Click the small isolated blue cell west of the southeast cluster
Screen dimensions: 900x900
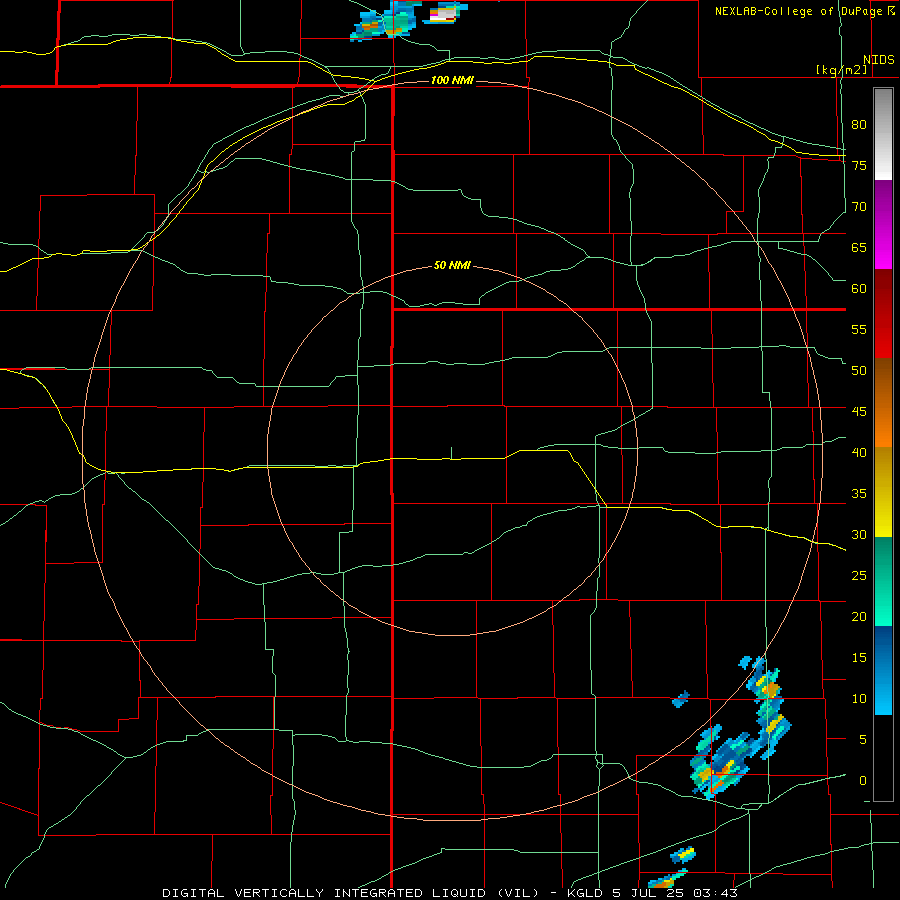[681, 699]
